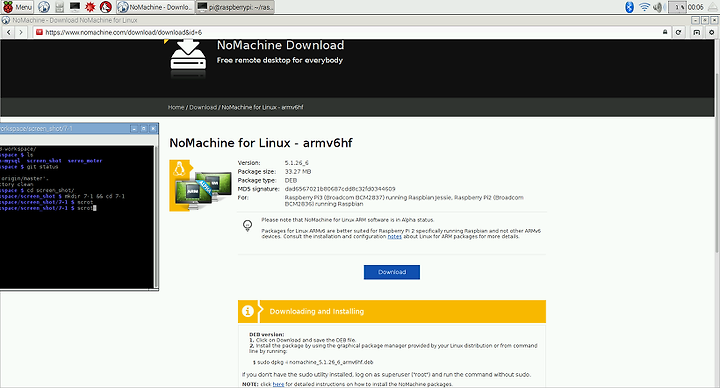Click the lock security icon in address bar
Screen dimensions: 720x388
[x=665, y=32]
